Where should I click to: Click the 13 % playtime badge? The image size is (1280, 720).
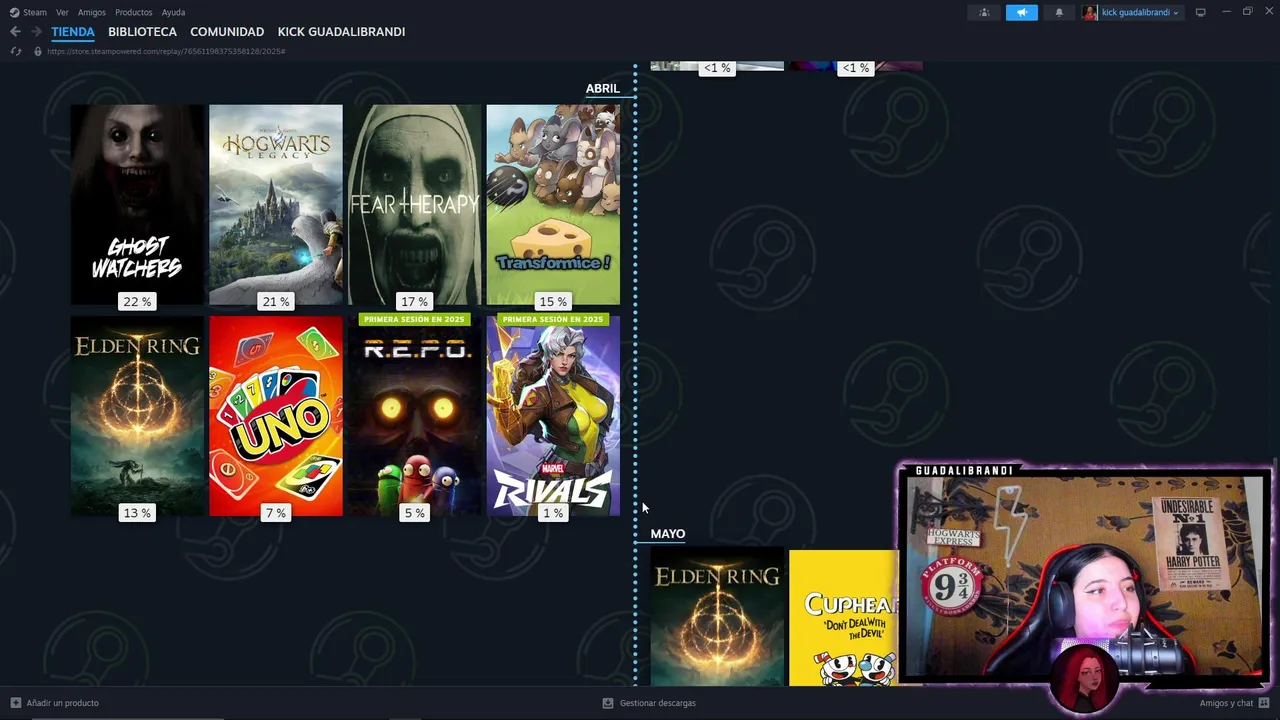coord(137,513)
